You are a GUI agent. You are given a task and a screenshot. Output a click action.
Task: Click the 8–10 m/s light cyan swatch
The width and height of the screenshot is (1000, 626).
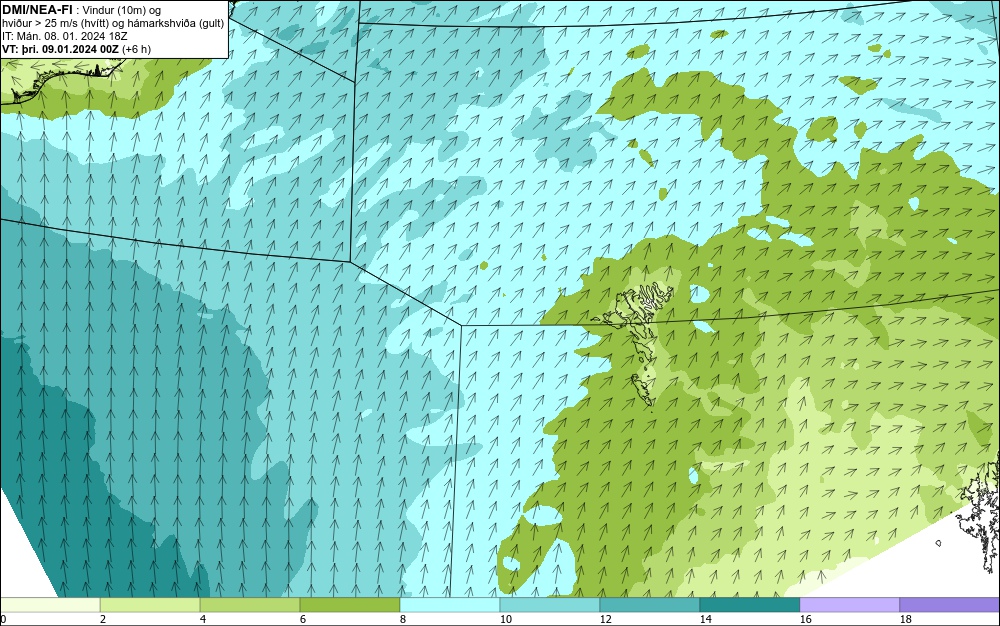click(450, 605)
